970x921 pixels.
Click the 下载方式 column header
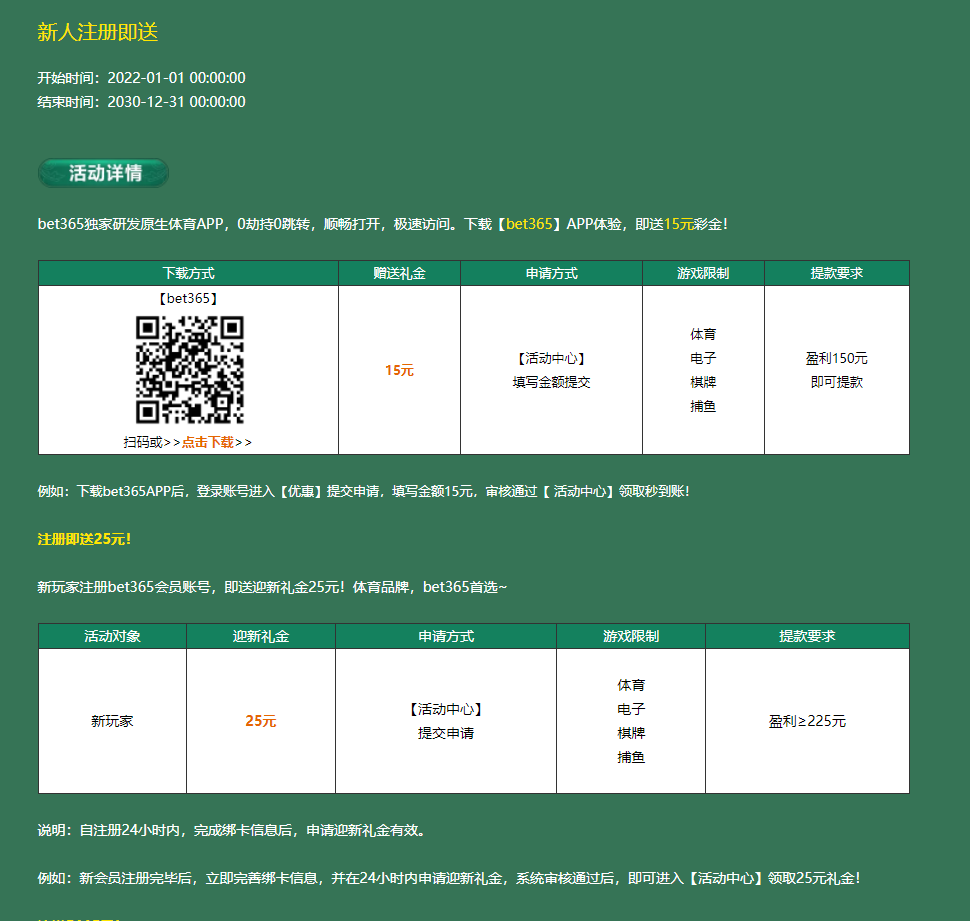[x=189, y=273]
